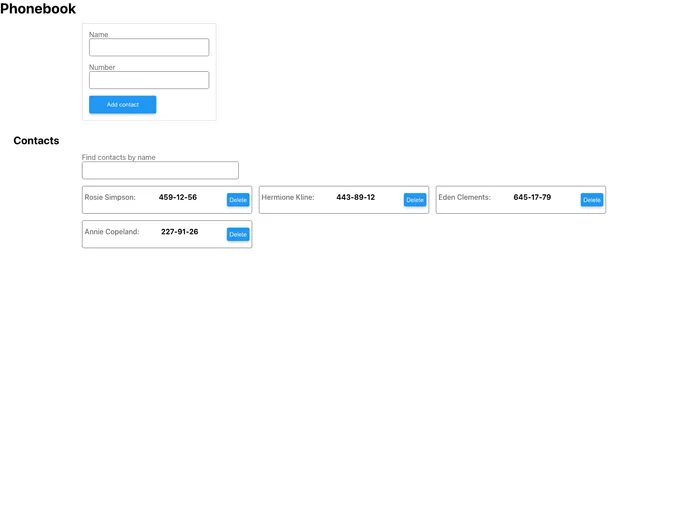Screen dimensions: 688x512
Task: Click phone number 459-12-56
Action: [x=178, y=198]
